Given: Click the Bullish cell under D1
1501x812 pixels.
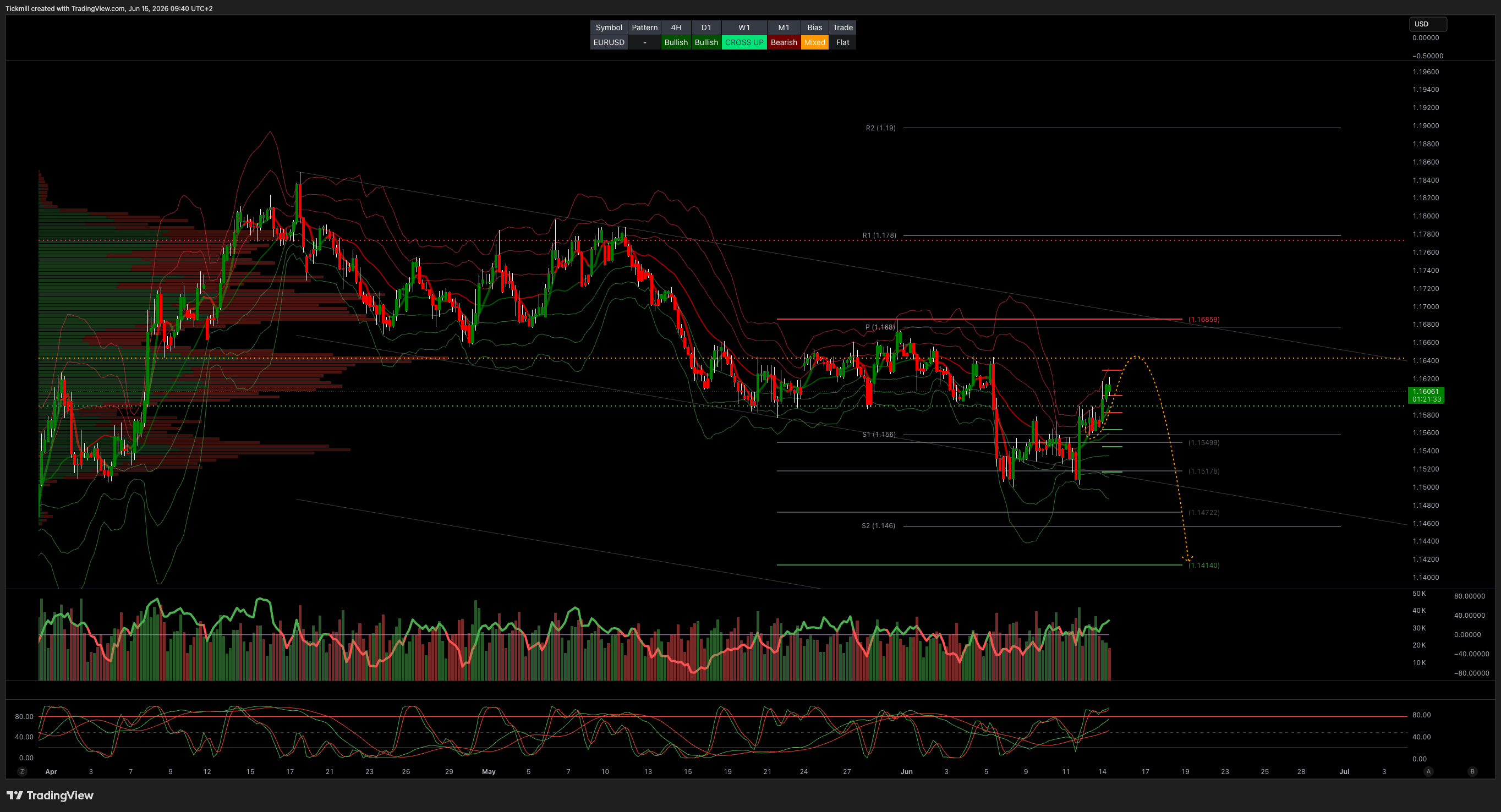Looking at the screenshot, I should (706, 42).
